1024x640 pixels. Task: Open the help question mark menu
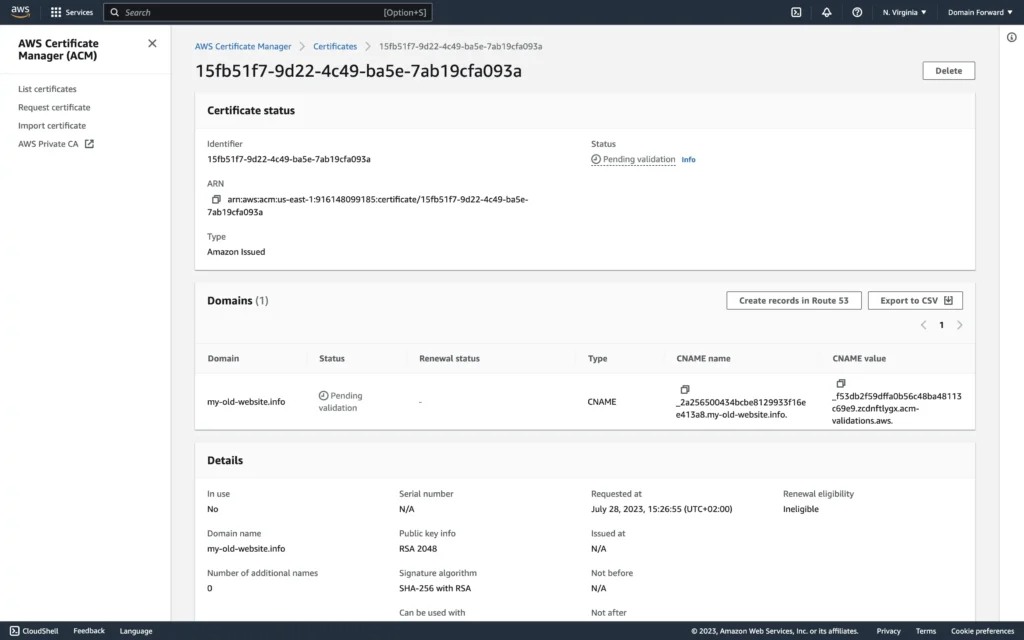tap(857, 12)
